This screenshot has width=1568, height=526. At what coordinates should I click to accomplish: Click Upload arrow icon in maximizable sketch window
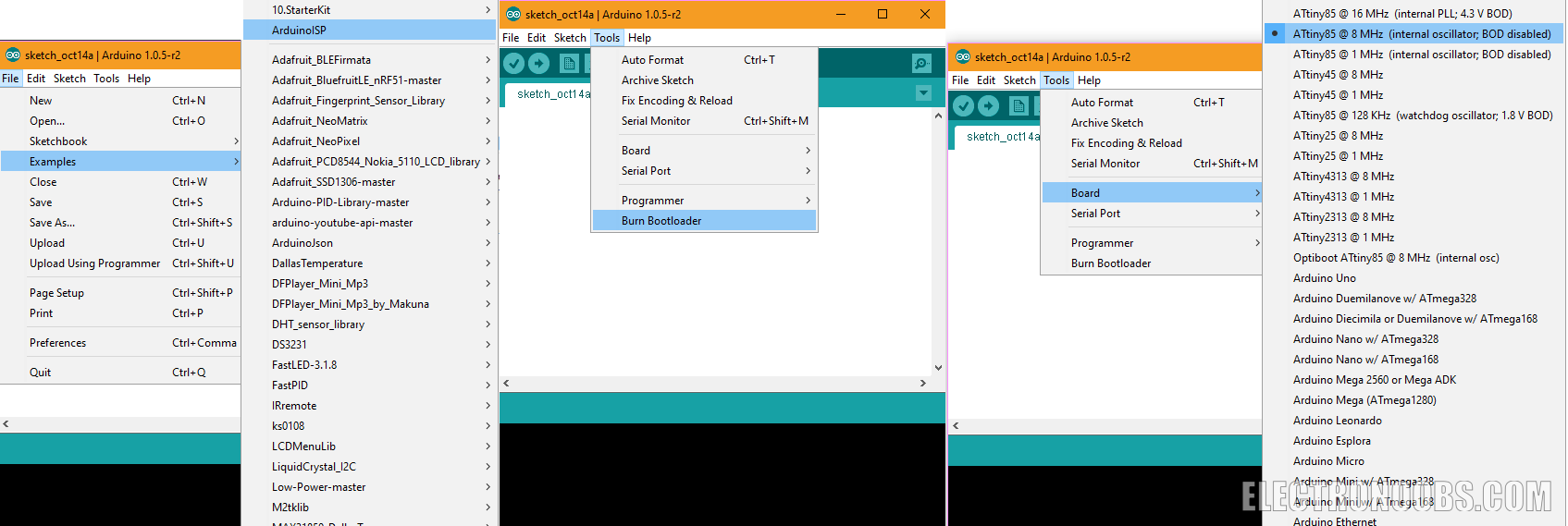coord(539,63)
